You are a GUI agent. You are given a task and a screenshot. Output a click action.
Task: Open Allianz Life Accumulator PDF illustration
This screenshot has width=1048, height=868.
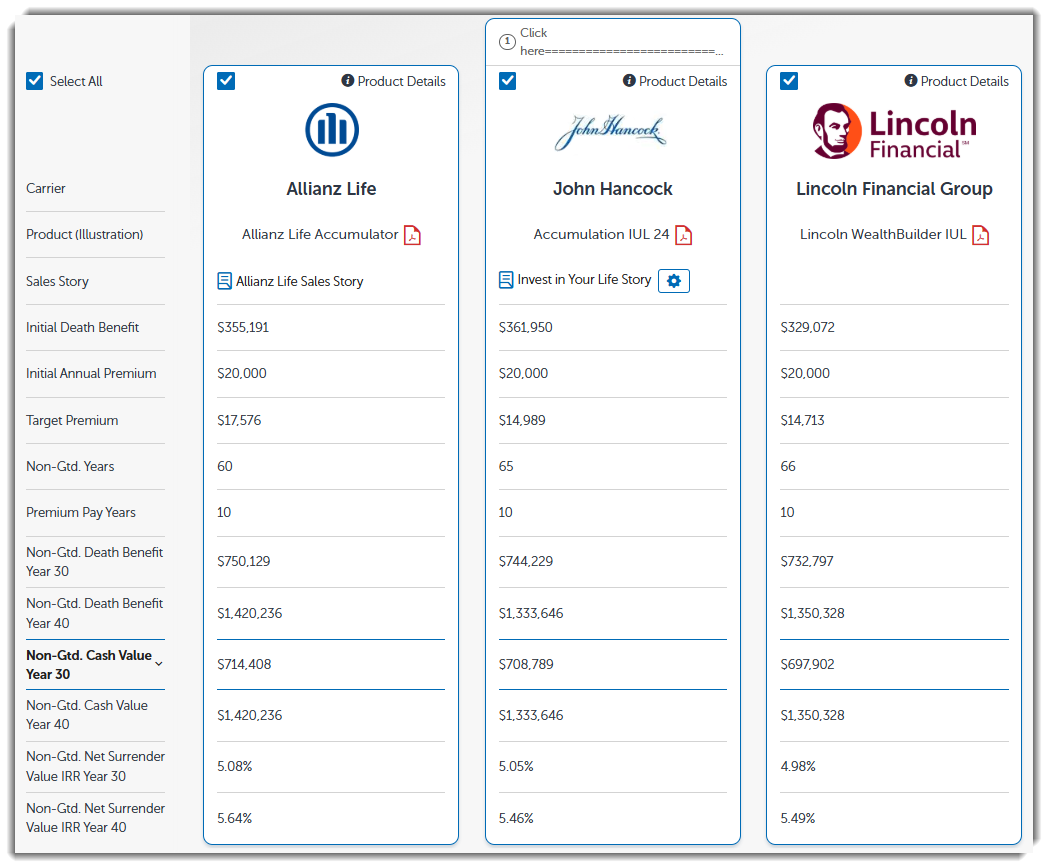click(412, 235)
